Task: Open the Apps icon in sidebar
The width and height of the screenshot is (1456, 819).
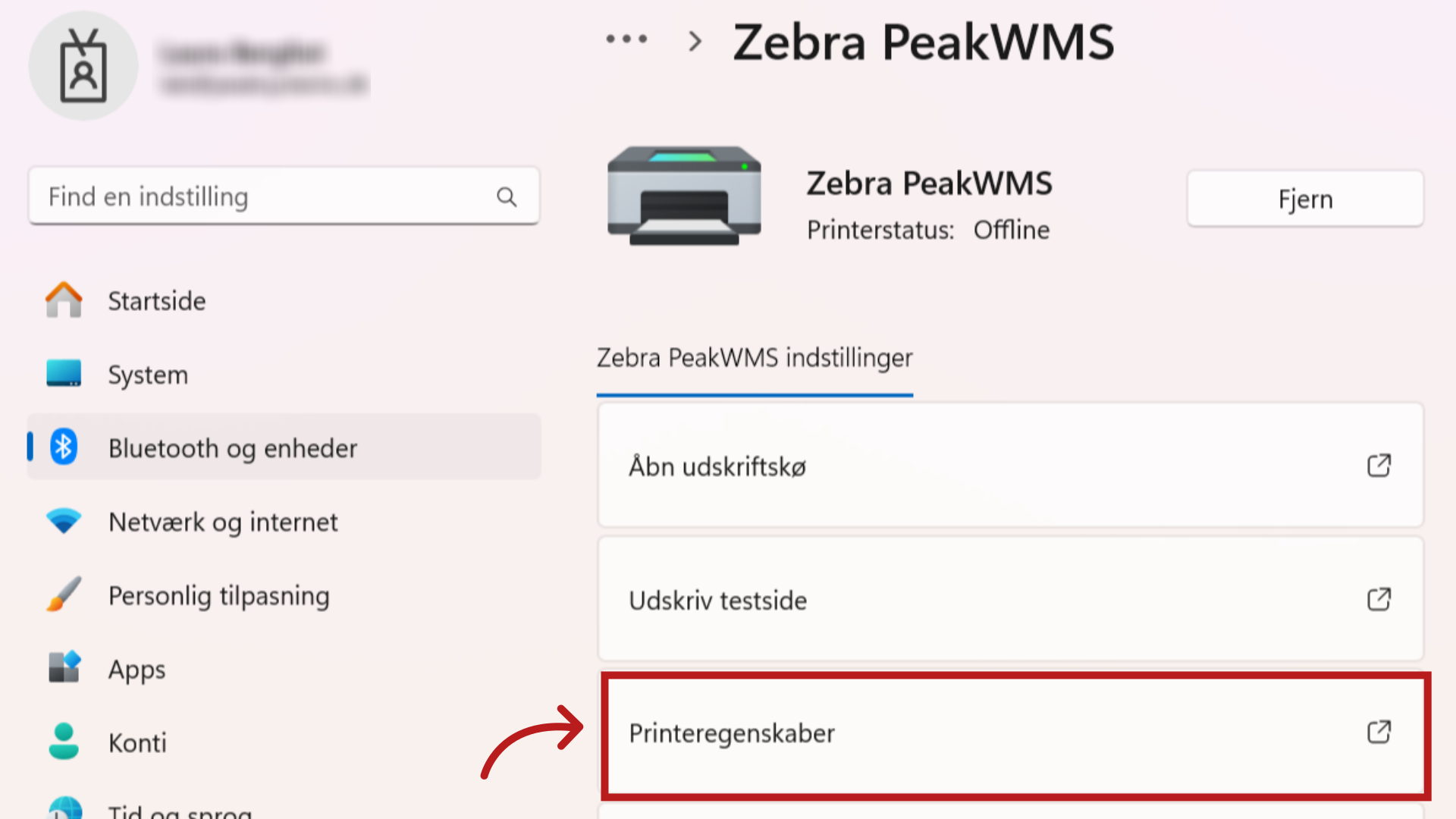Action: [64, 667]
